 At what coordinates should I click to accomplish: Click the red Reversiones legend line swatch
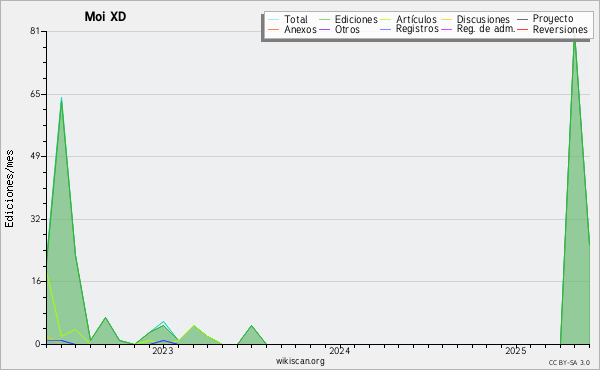pos(523,29)
